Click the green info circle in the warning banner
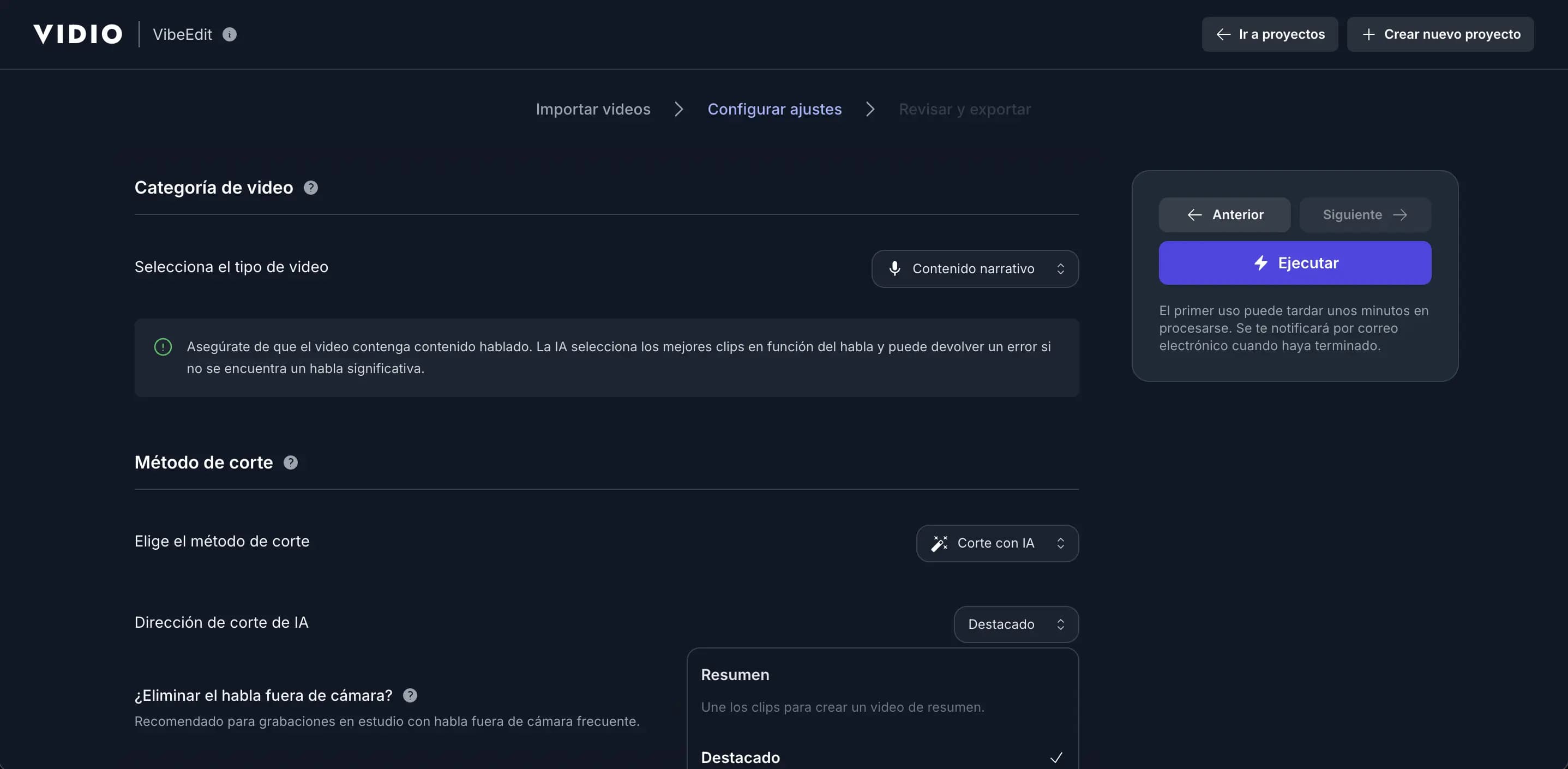Screen dimensions: 1568x769 [162, 347]
